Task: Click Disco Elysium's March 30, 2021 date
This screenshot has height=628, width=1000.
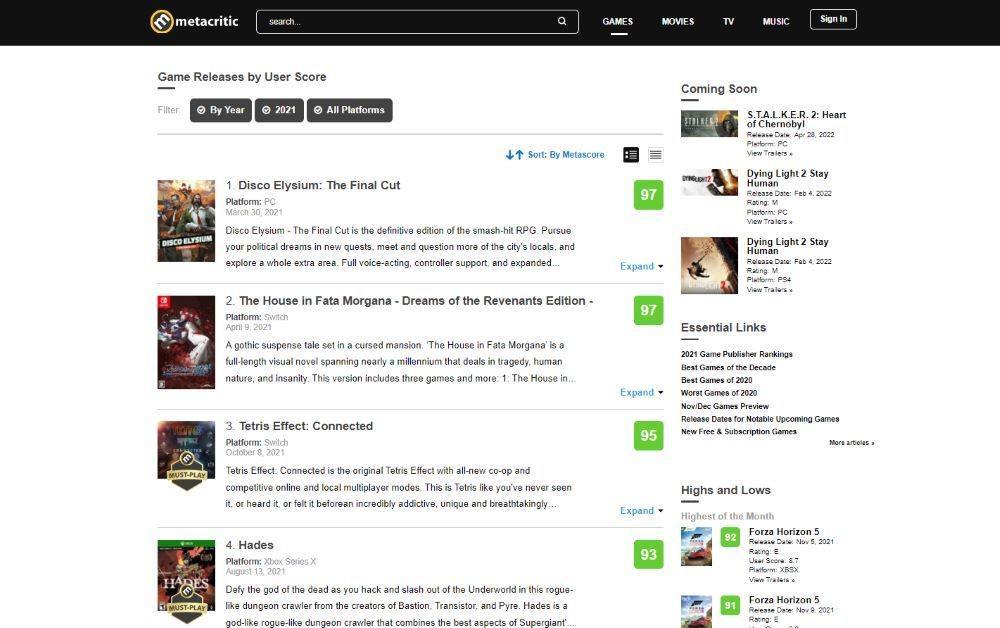Action: (254, 212)
